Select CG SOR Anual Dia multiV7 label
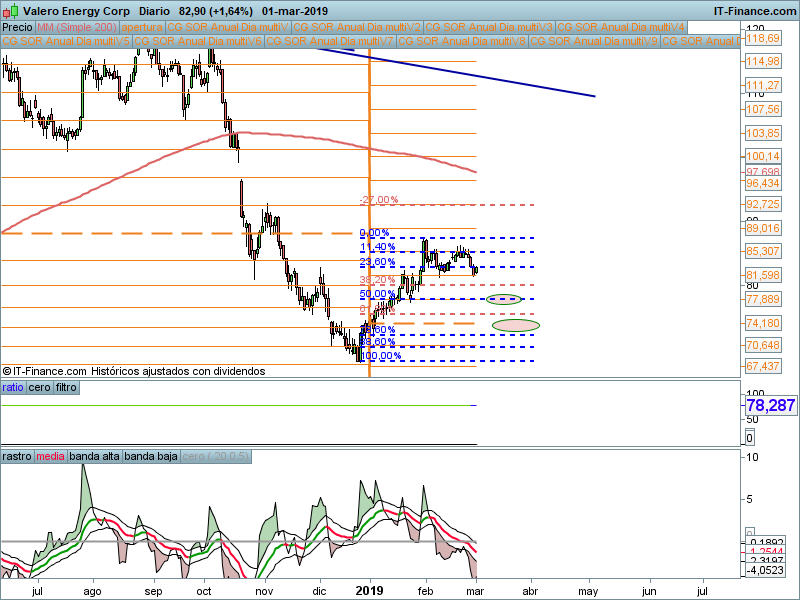The image size is (800, 600). point(330,41)
